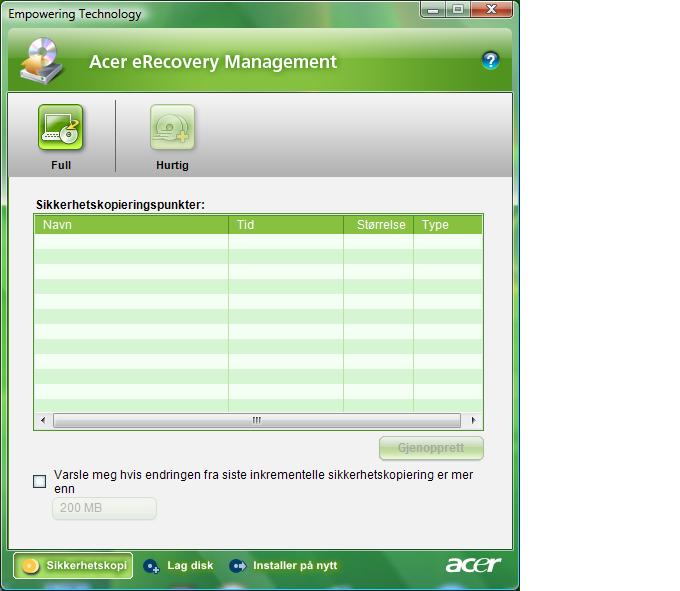Click the eRecovery disc logo icon
The width and height of the screenshot is (680, 591).
coord(41,61)
